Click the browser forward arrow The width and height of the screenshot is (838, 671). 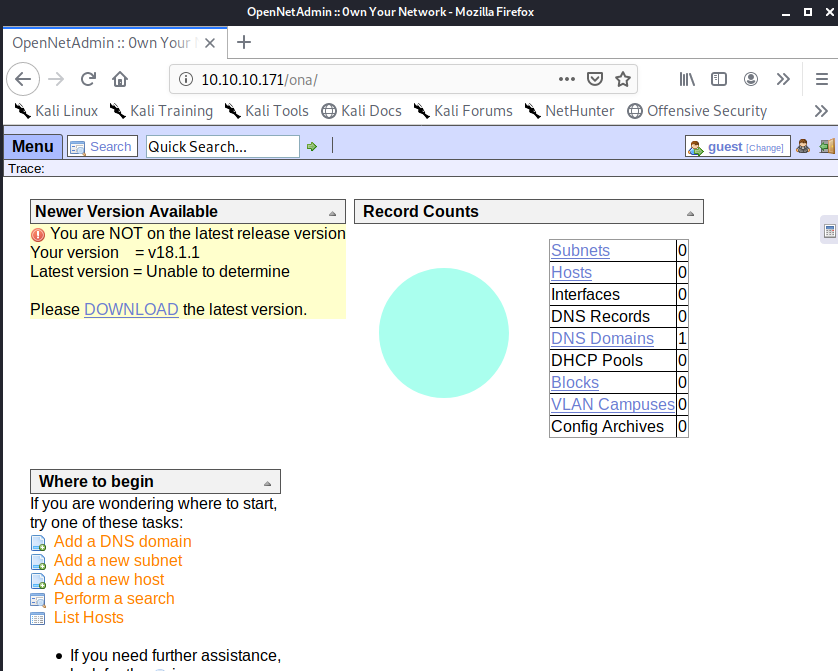pyautogui.click(x=56, y=79)
